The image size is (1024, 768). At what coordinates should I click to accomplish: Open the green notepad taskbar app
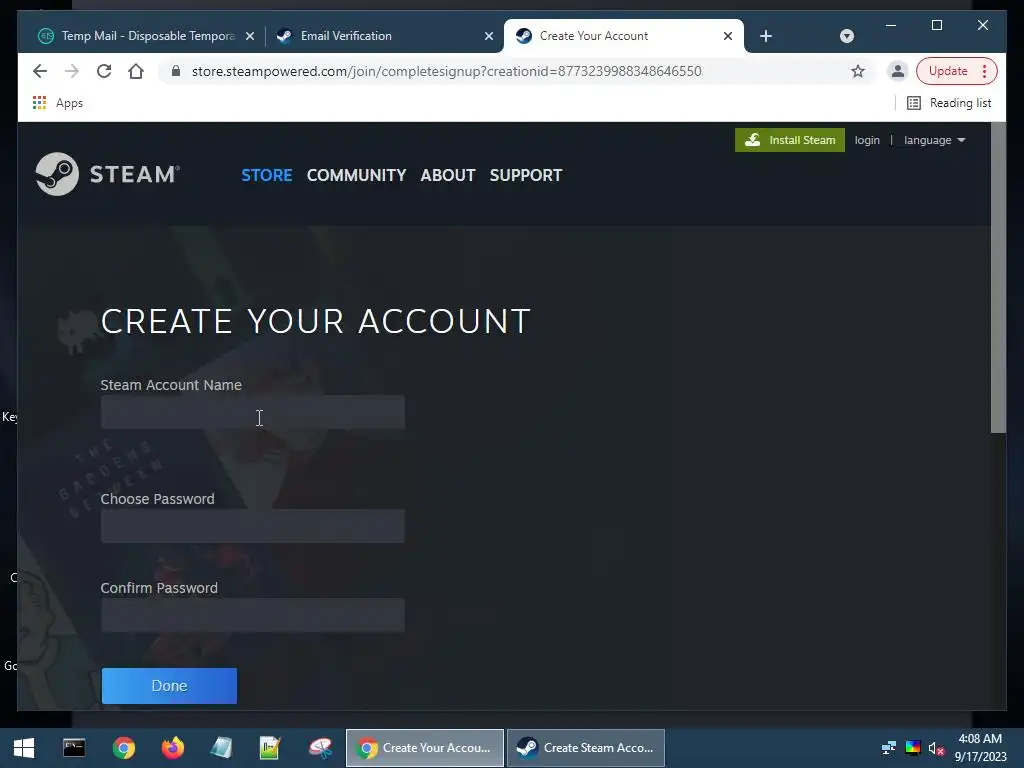[x=270, y=748]
